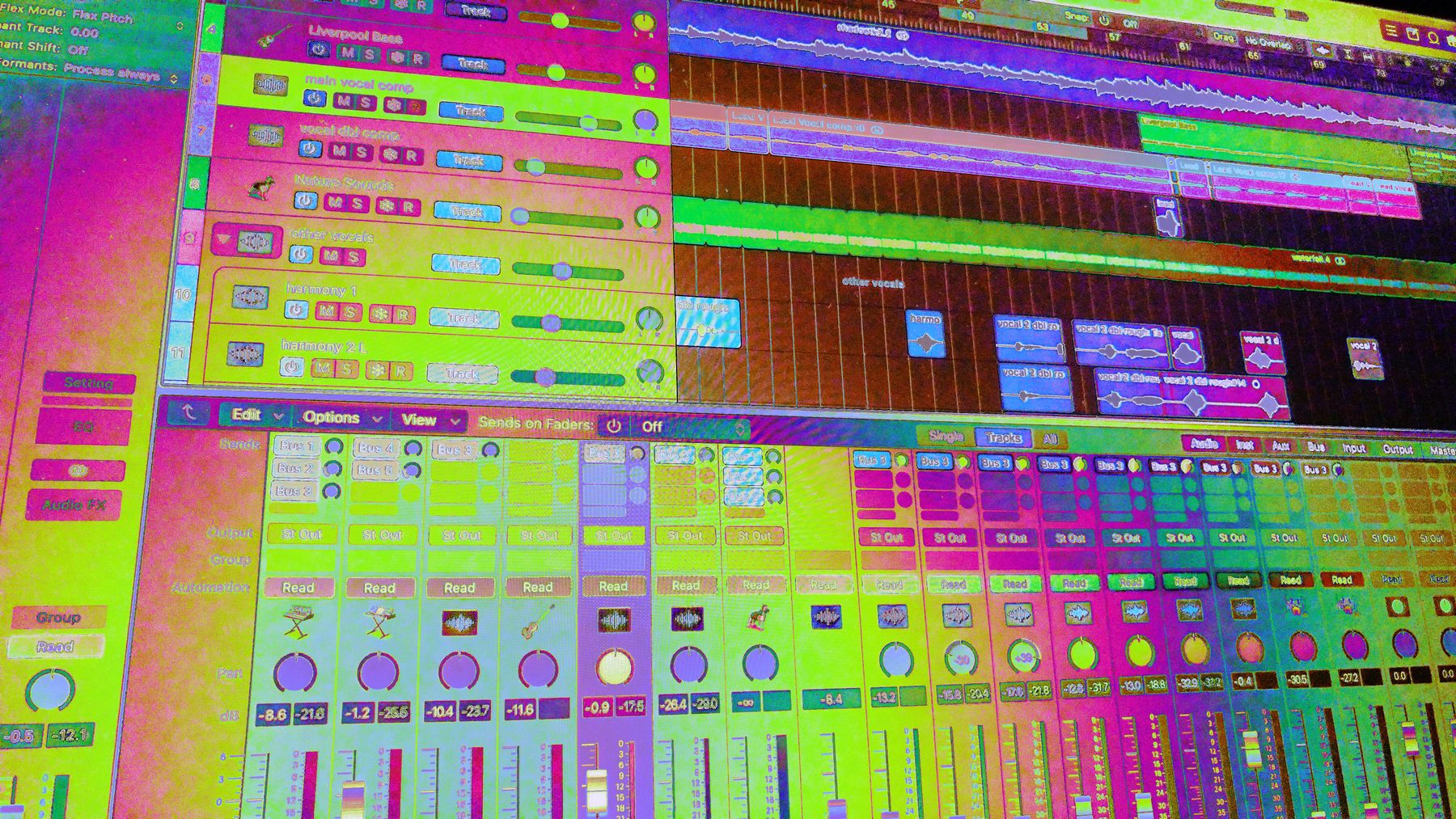1456x819 pixels.
Task: Click the Bus 4 send slot on the -1.2 mixer channel
Action: [x=377, y=448]
